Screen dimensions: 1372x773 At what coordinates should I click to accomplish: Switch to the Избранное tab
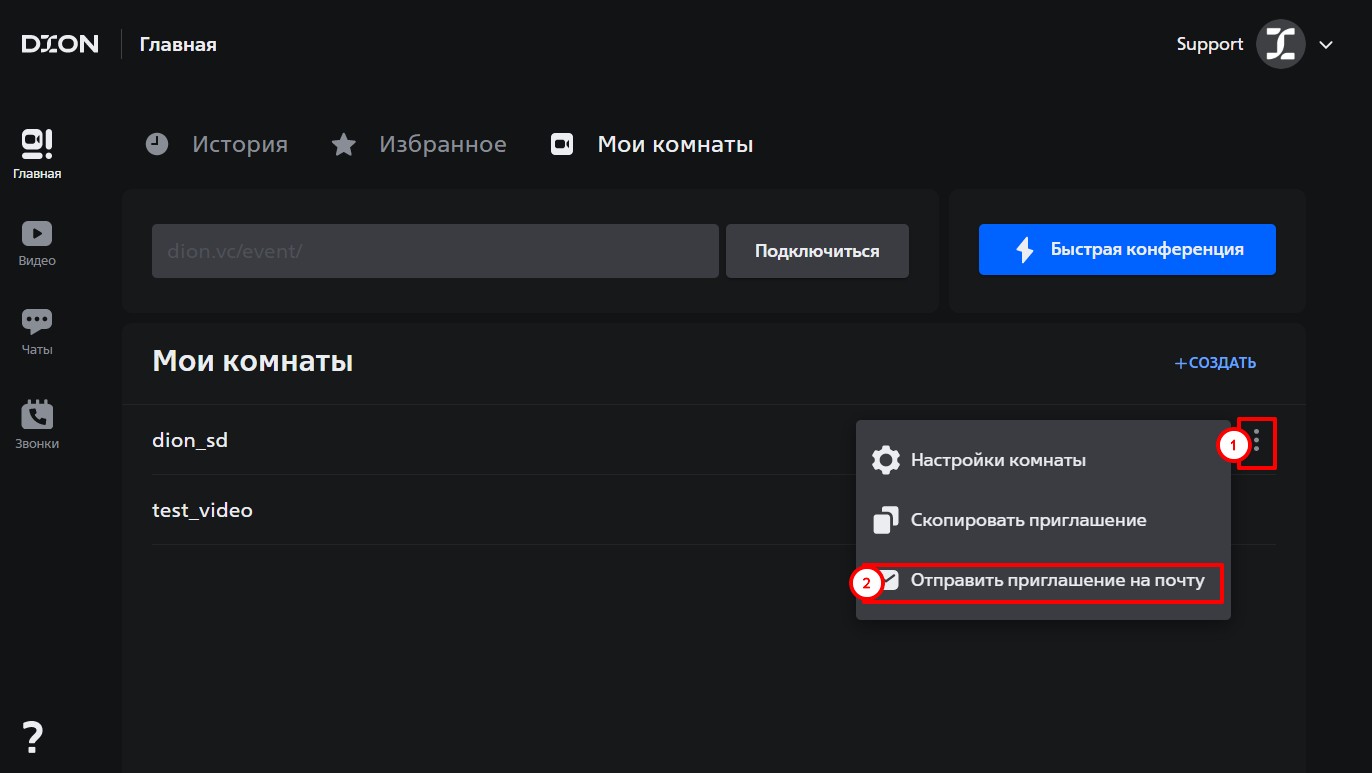coord(419,144)
